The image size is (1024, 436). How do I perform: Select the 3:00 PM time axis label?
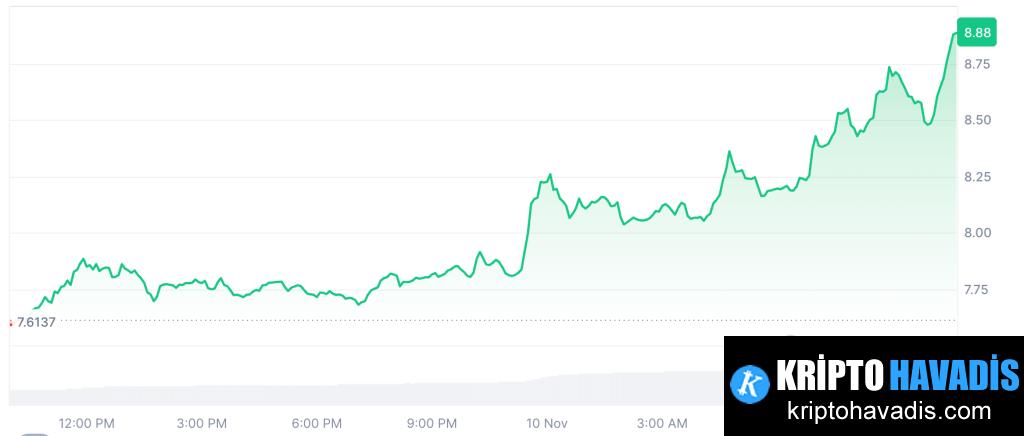(x=202, y=423)
